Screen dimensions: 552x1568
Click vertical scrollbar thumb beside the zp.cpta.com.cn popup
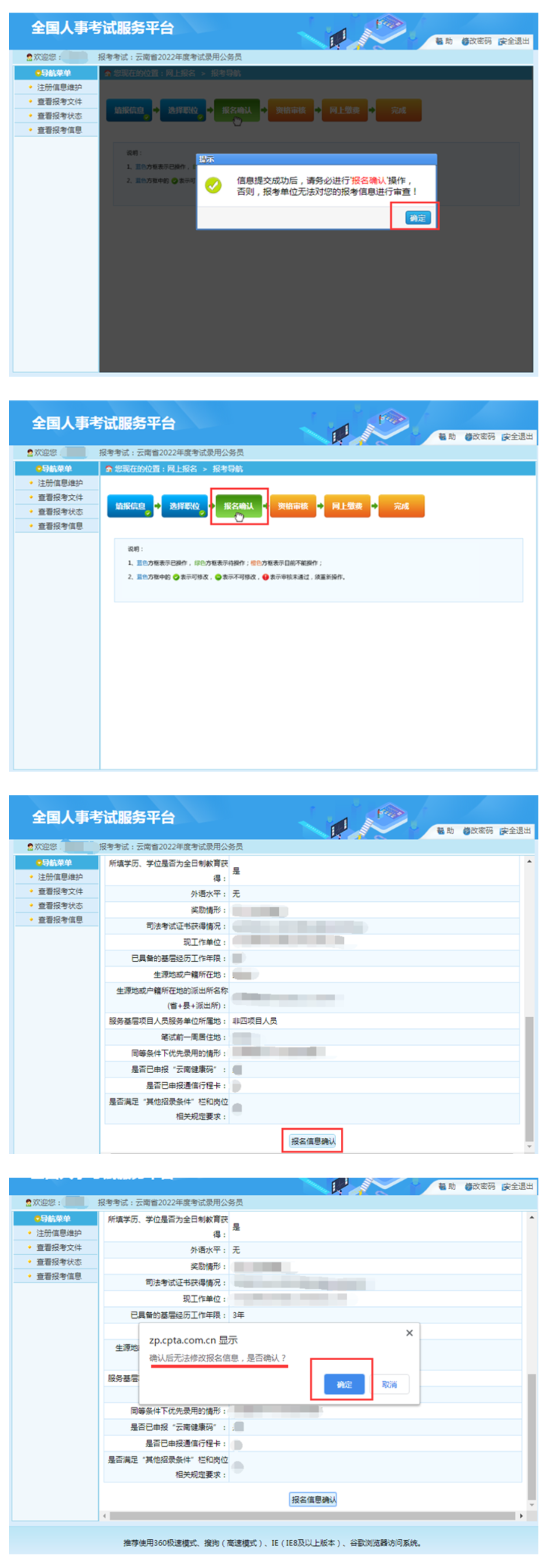click(531, 1436)
